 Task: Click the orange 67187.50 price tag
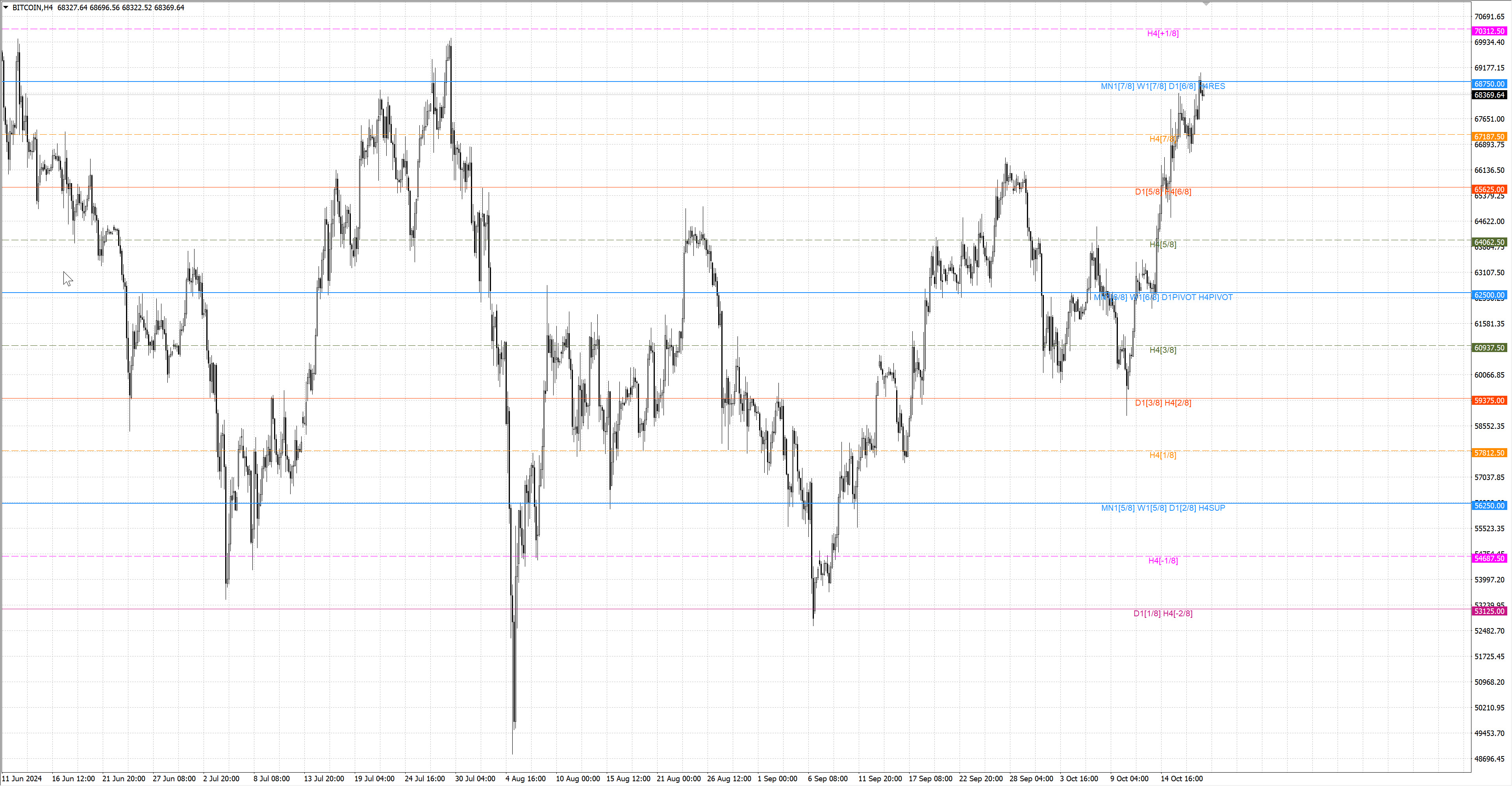pyautogui.click(x=1489, y=136)
